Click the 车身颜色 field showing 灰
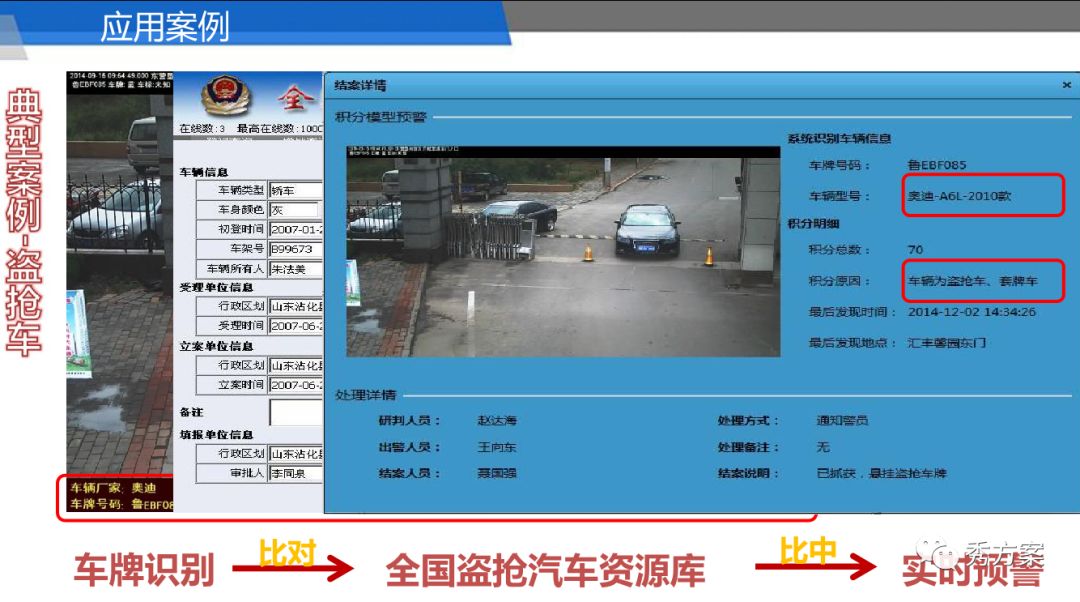Image resolution: width=1080 pixels, height=602 pixels. pyautogui.click(x=294, y=209)
